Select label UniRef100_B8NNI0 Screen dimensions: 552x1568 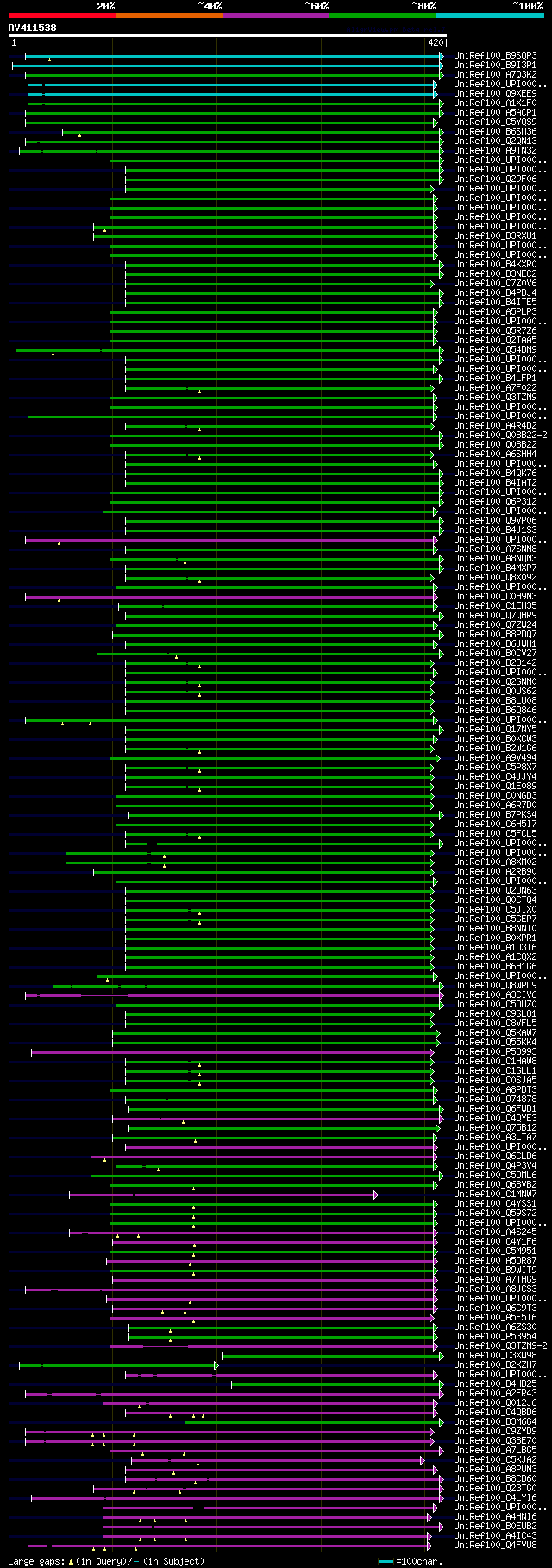point(495,928)
